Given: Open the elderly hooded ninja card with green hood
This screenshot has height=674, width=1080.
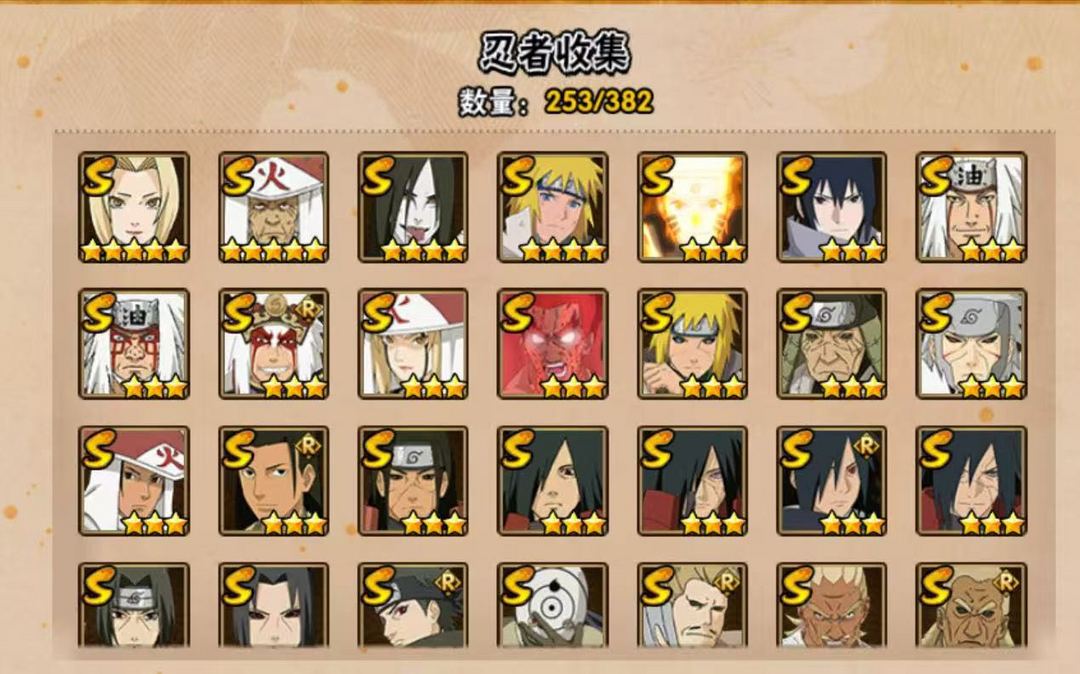Looking at the screenshot, I should pyautogui.click(x=831, y=344).
